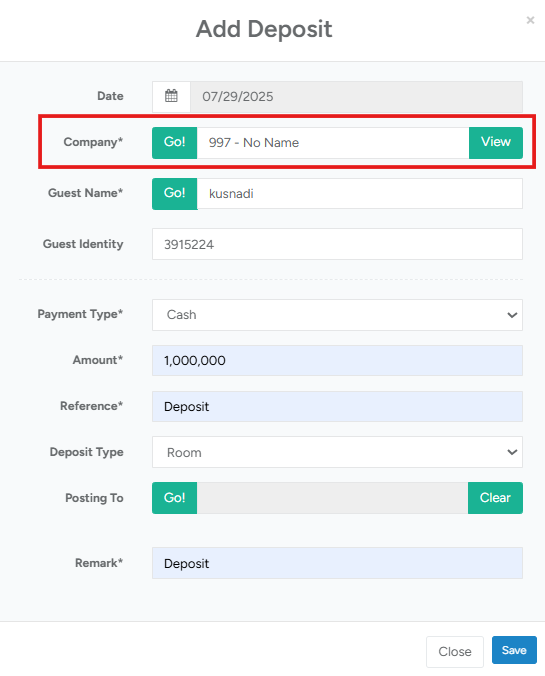Save the deposit entry
The image size is (545, 676).
pyautogui.click(x=514, y=650)
